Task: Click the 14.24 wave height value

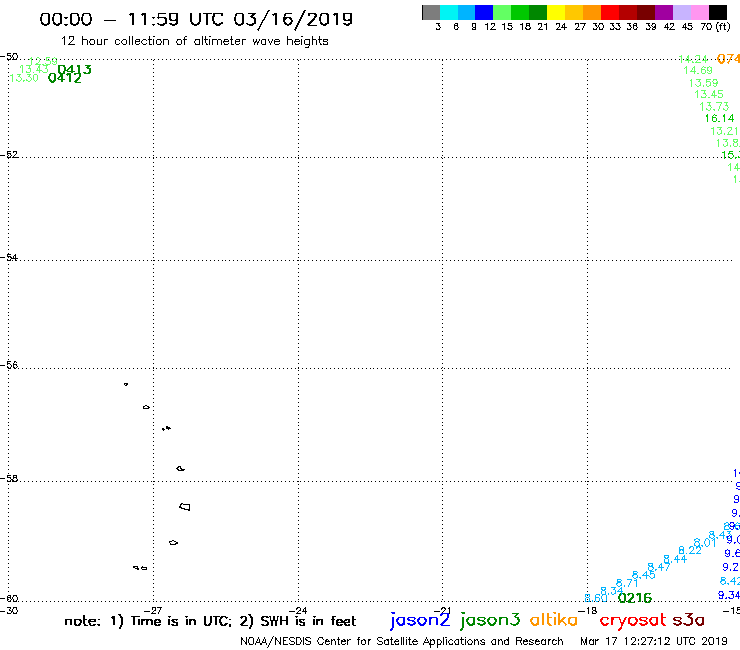Action: click(693, 59)
